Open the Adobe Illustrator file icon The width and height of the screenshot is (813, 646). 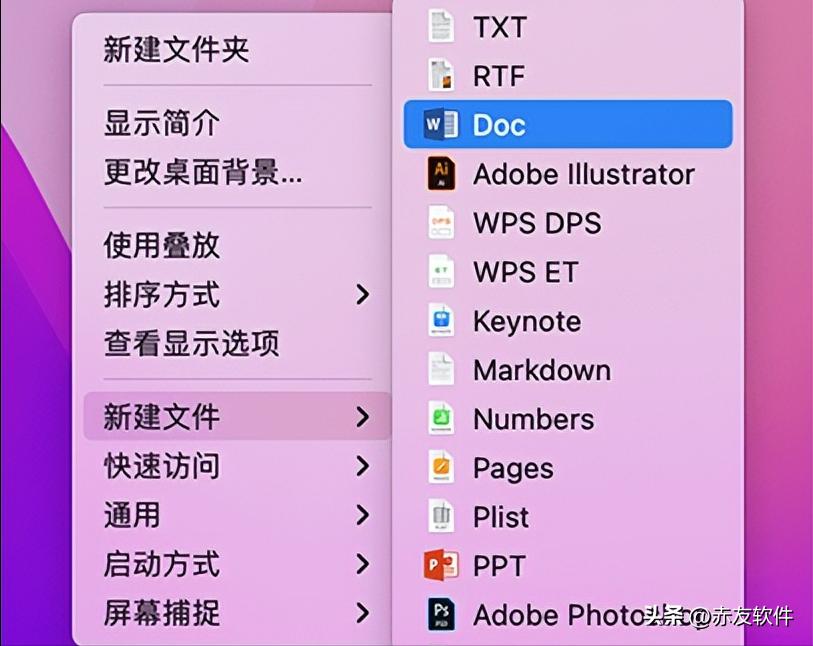[x=441, y=174]
